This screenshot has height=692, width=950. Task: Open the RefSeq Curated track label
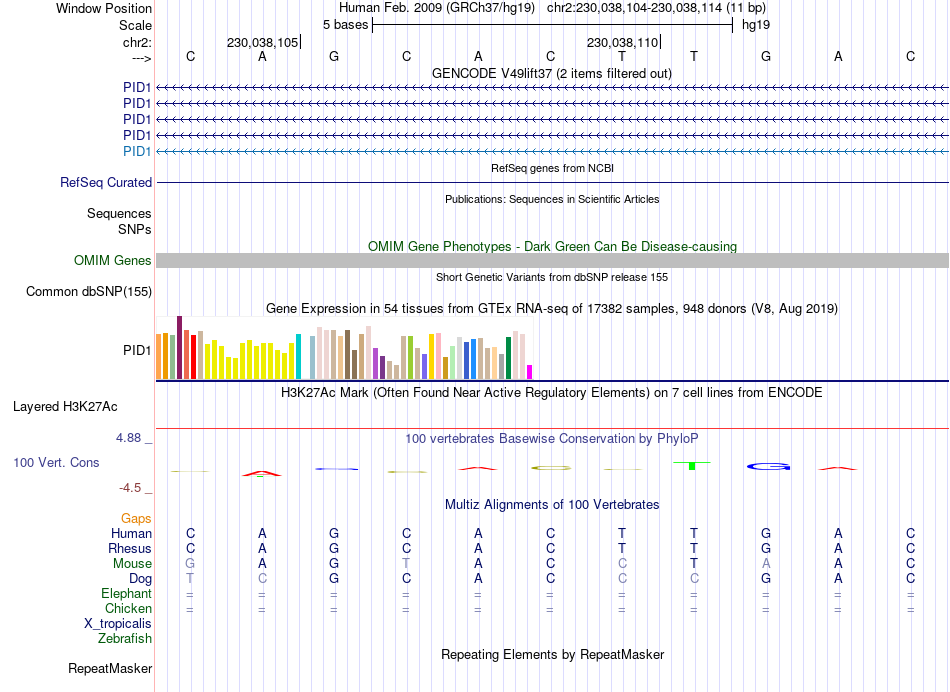click(x=106, y=182)
